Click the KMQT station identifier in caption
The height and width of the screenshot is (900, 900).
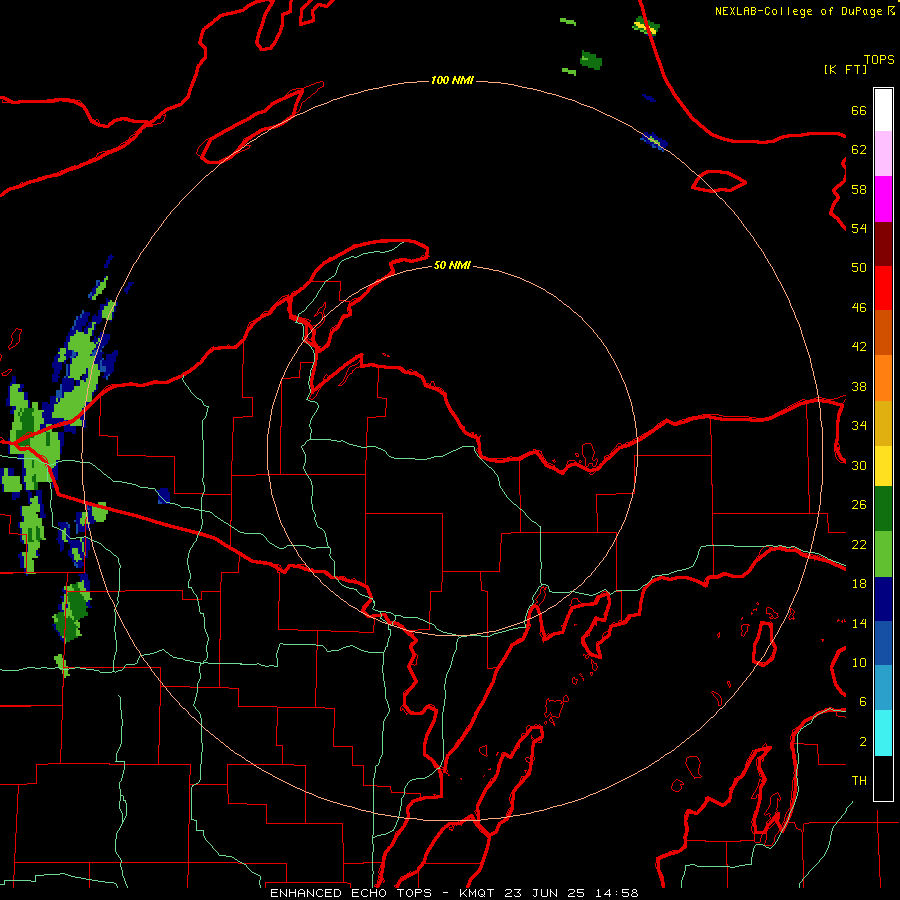[x=476, y=893]
